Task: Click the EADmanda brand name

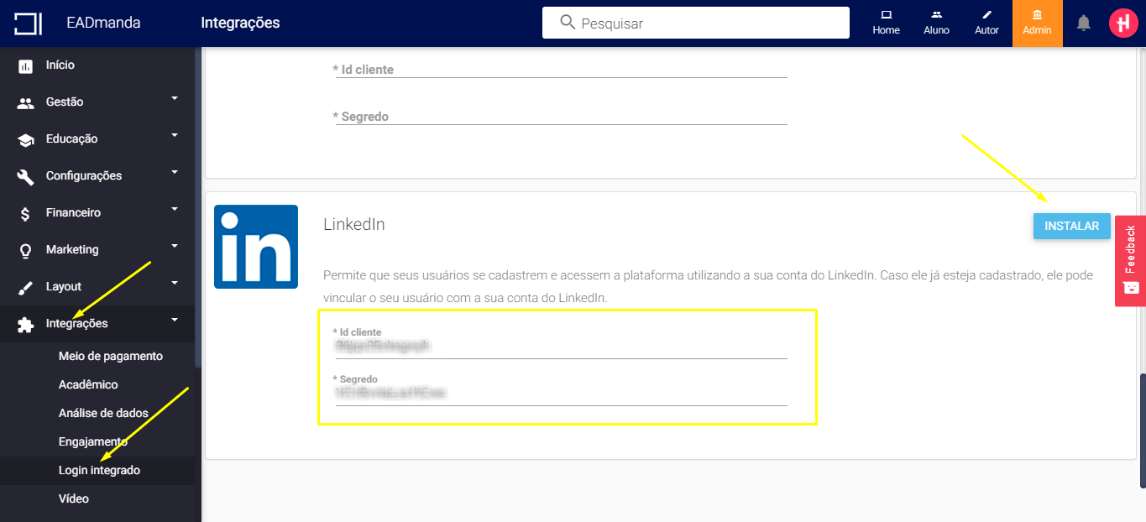Action: [103, 23]
